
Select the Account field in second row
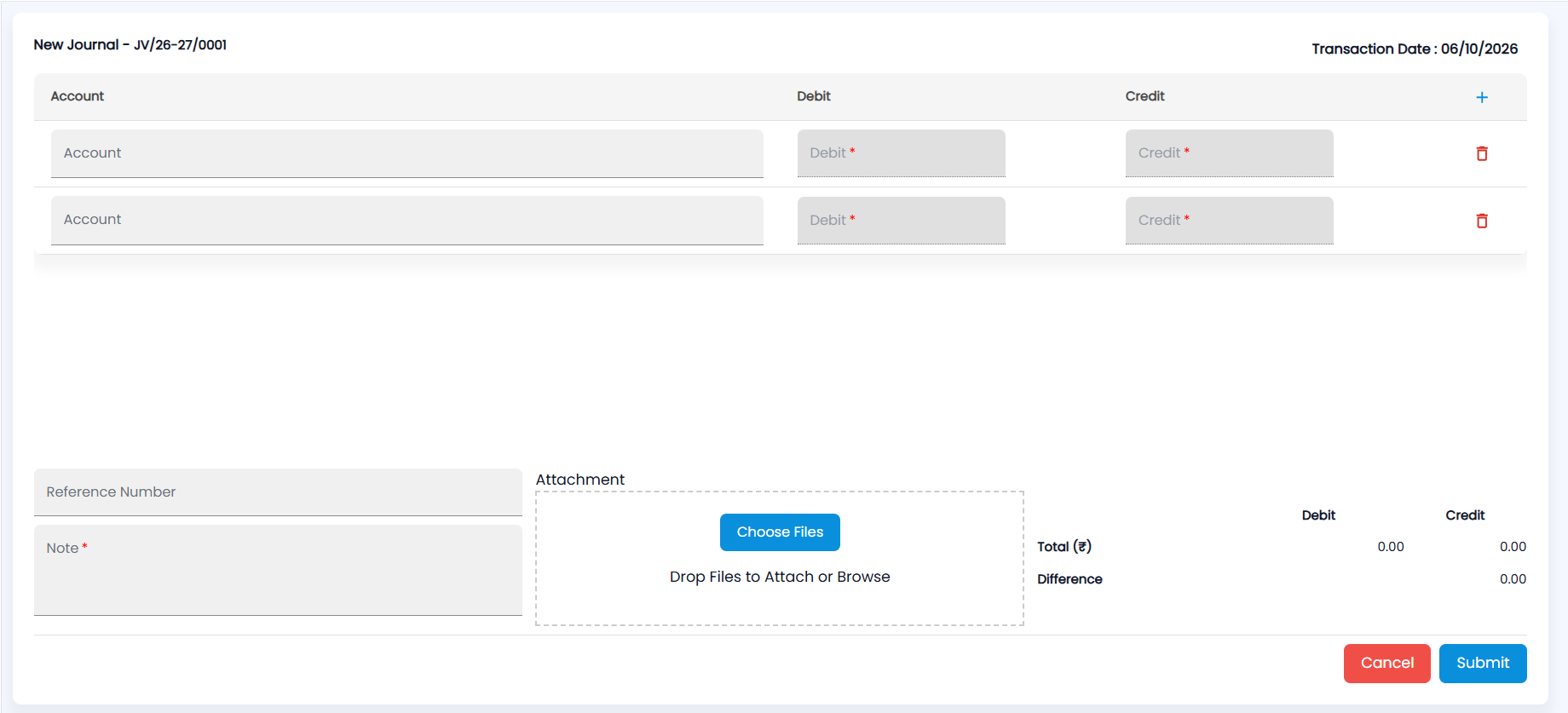(407, 221)
